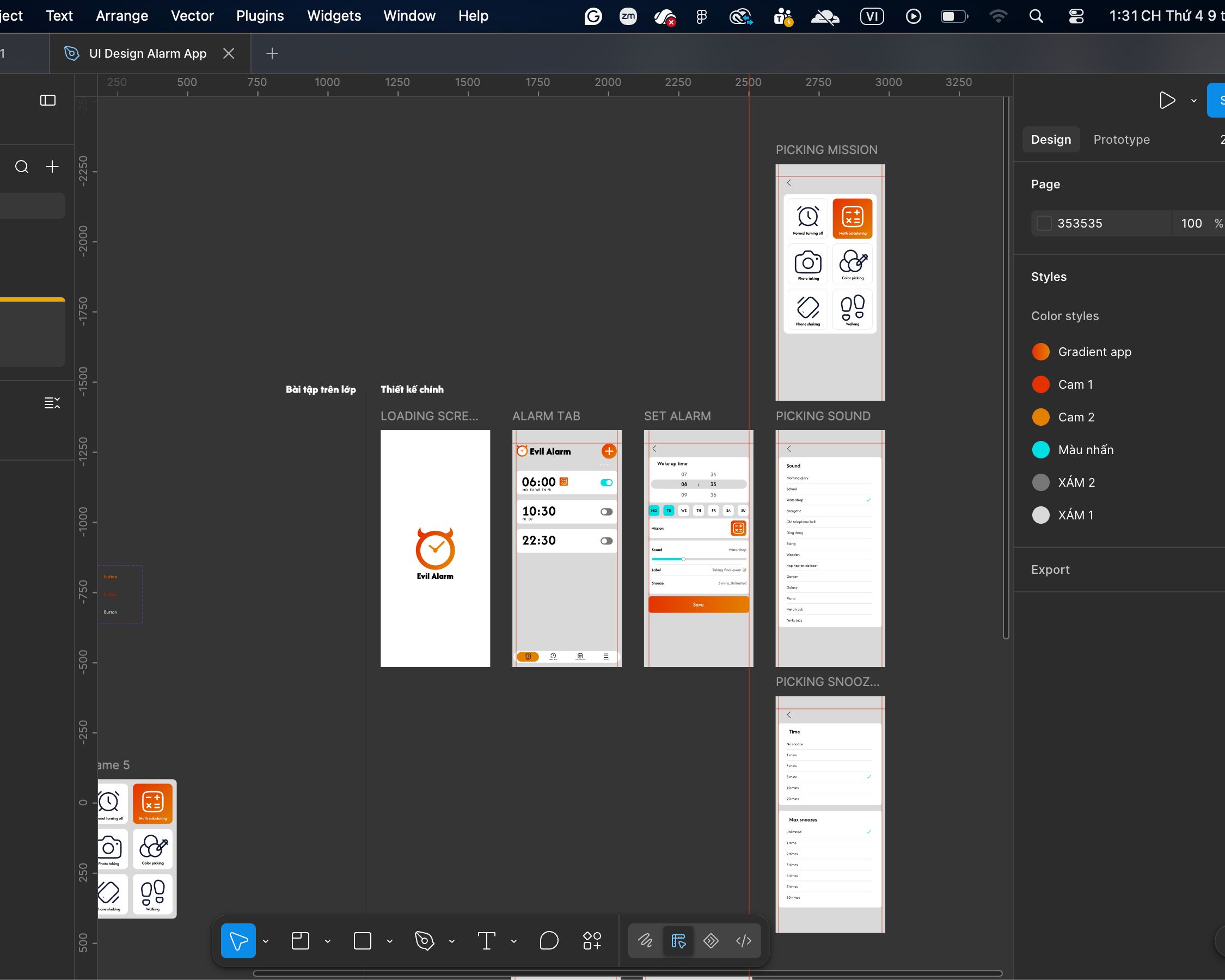Screen dimensions: 1225x980
Task: Add a new page with plus icon
Action: (x=52, y=167)
